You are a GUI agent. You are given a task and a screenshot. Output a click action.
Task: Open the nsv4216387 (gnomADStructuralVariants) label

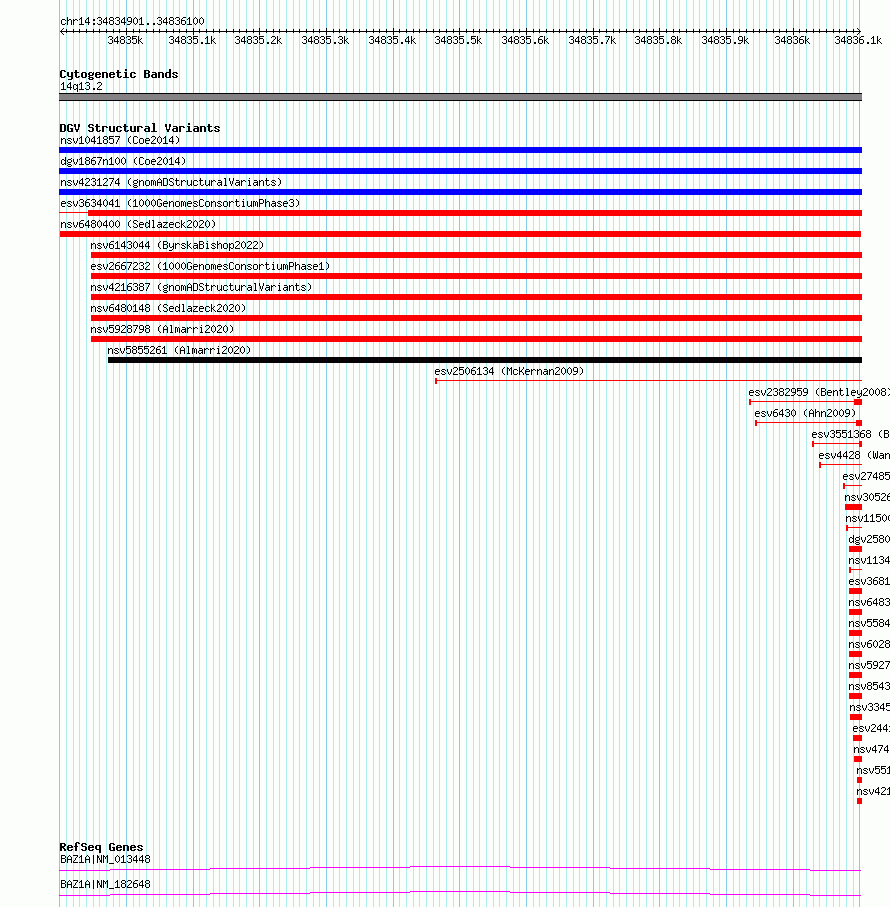(x=201, y=287)
